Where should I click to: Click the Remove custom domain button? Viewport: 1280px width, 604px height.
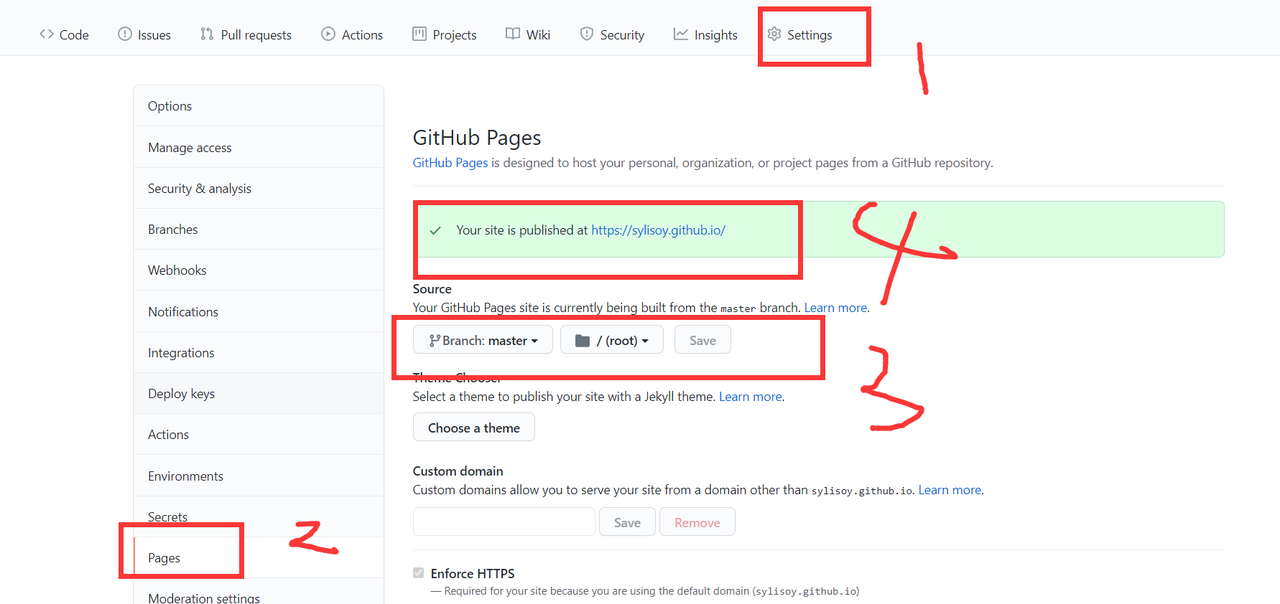coord(698,522)
